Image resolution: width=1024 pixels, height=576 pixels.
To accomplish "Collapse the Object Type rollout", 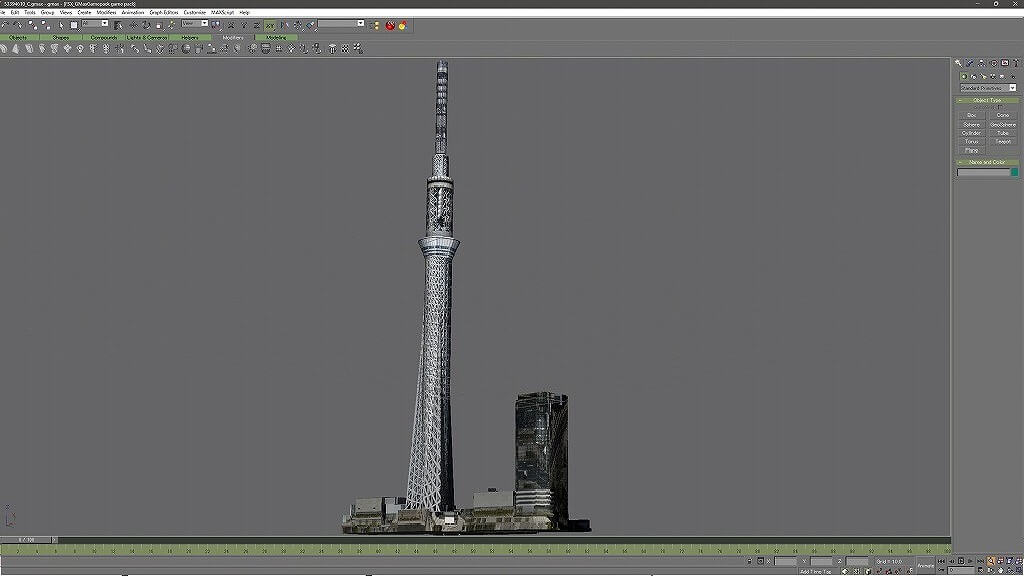I will (x=987, y=100).
